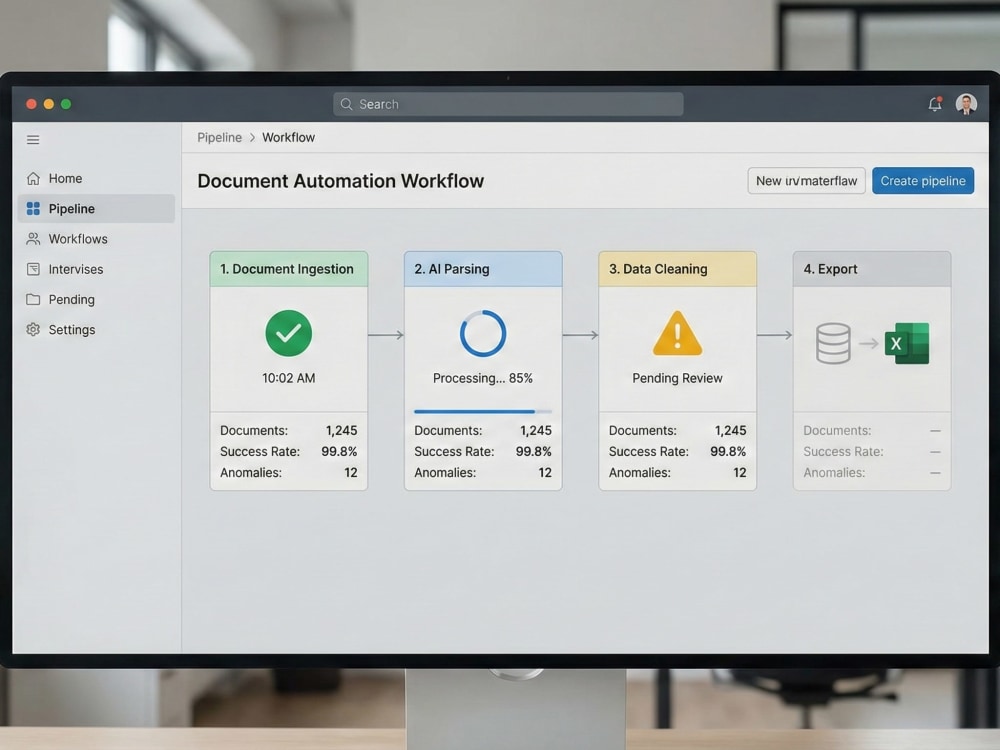
Task: Click the Document Automation Workflow title
Action: tap(341, 181)
